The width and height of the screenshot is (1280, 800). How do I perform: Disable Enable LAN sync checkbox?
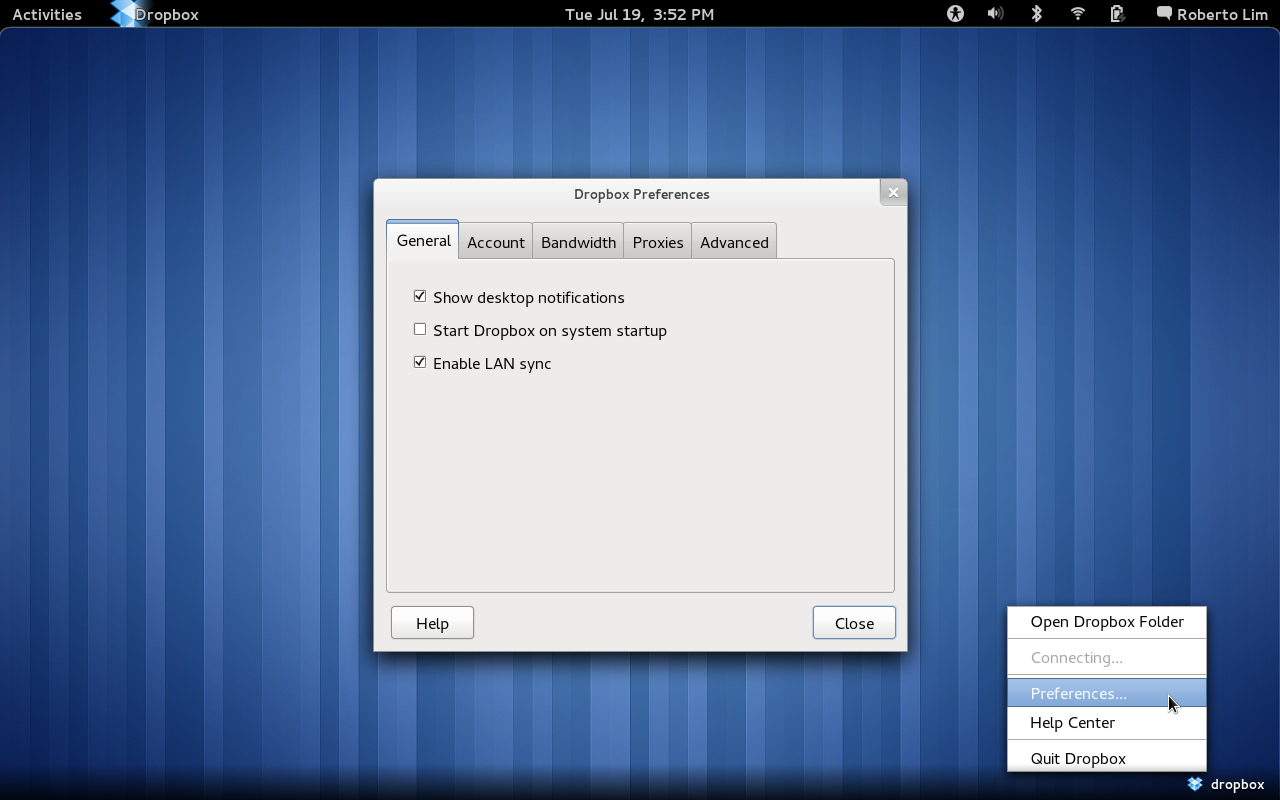(420, 362)
